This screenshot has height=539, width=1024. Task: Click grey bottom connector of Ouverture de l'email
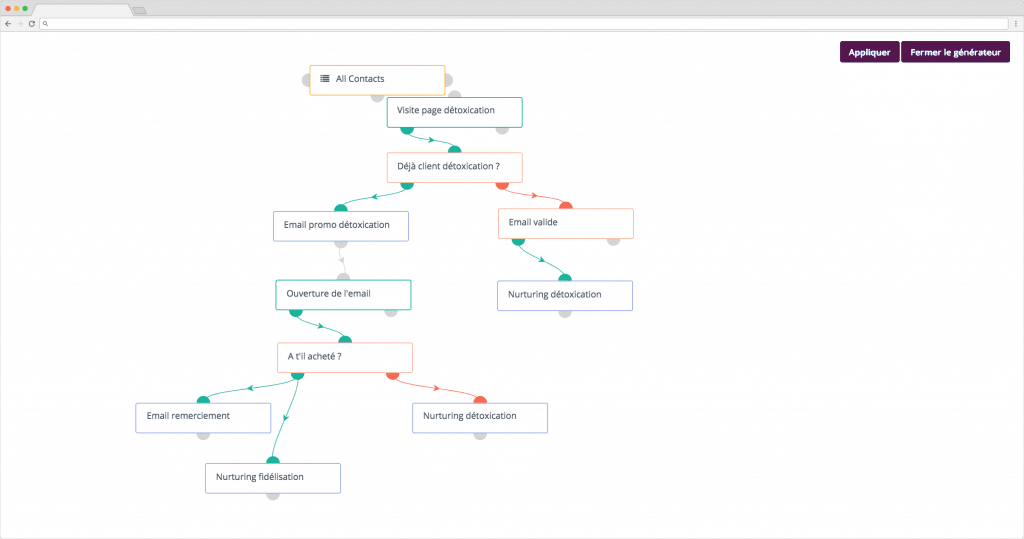(391, 313)
